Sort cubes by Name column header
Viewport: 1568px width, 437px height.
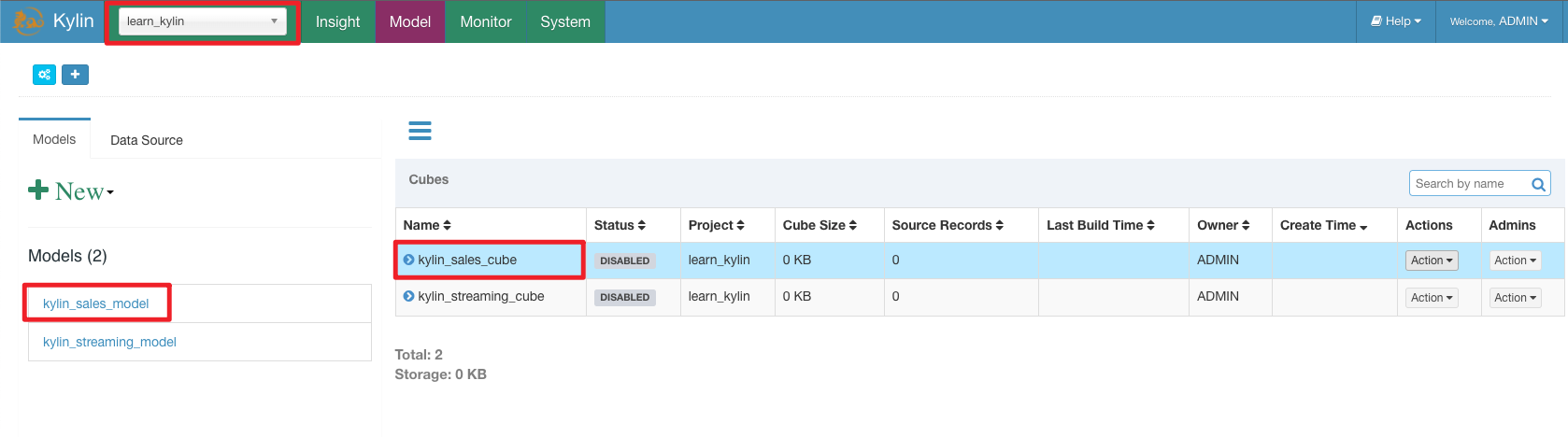pos(427,225)
